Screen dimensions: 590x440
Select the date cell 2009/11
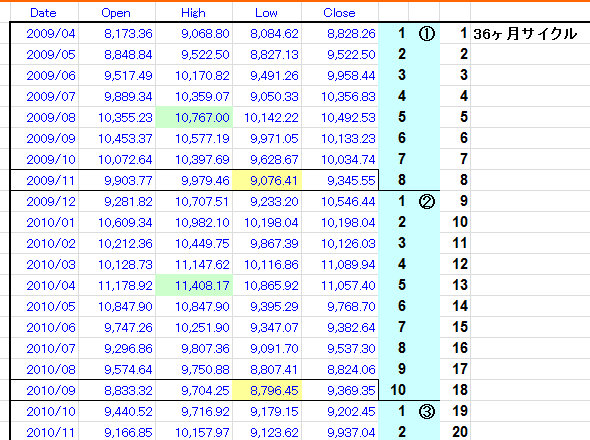pos(51,181)
